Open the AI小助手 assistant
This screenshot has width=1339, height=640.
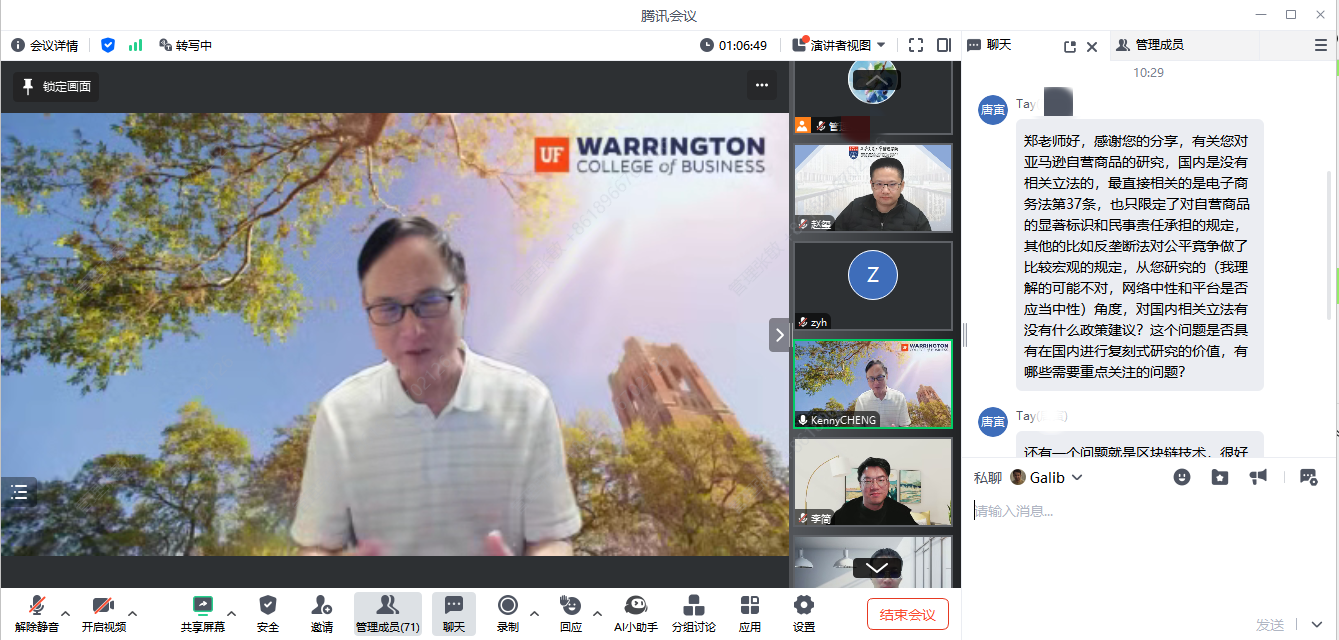coord(635,613)
